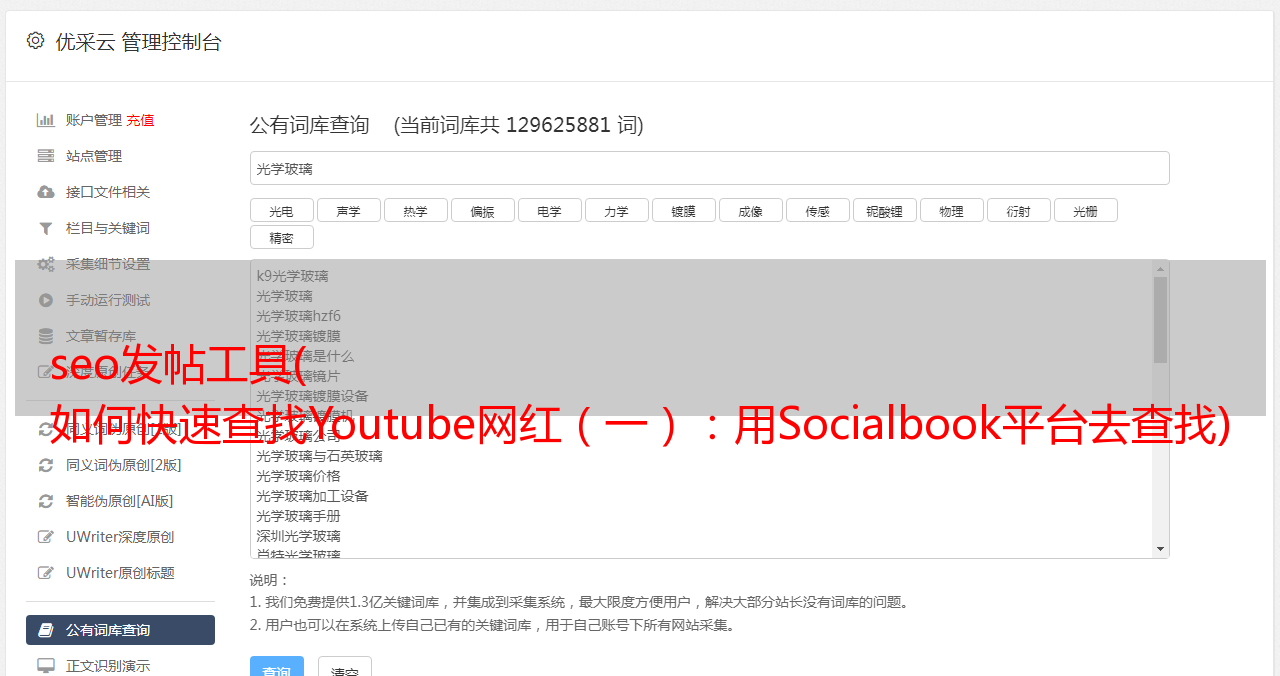
Task: Select result 光学玻璃价格 in the list
Action: (298, 476)
